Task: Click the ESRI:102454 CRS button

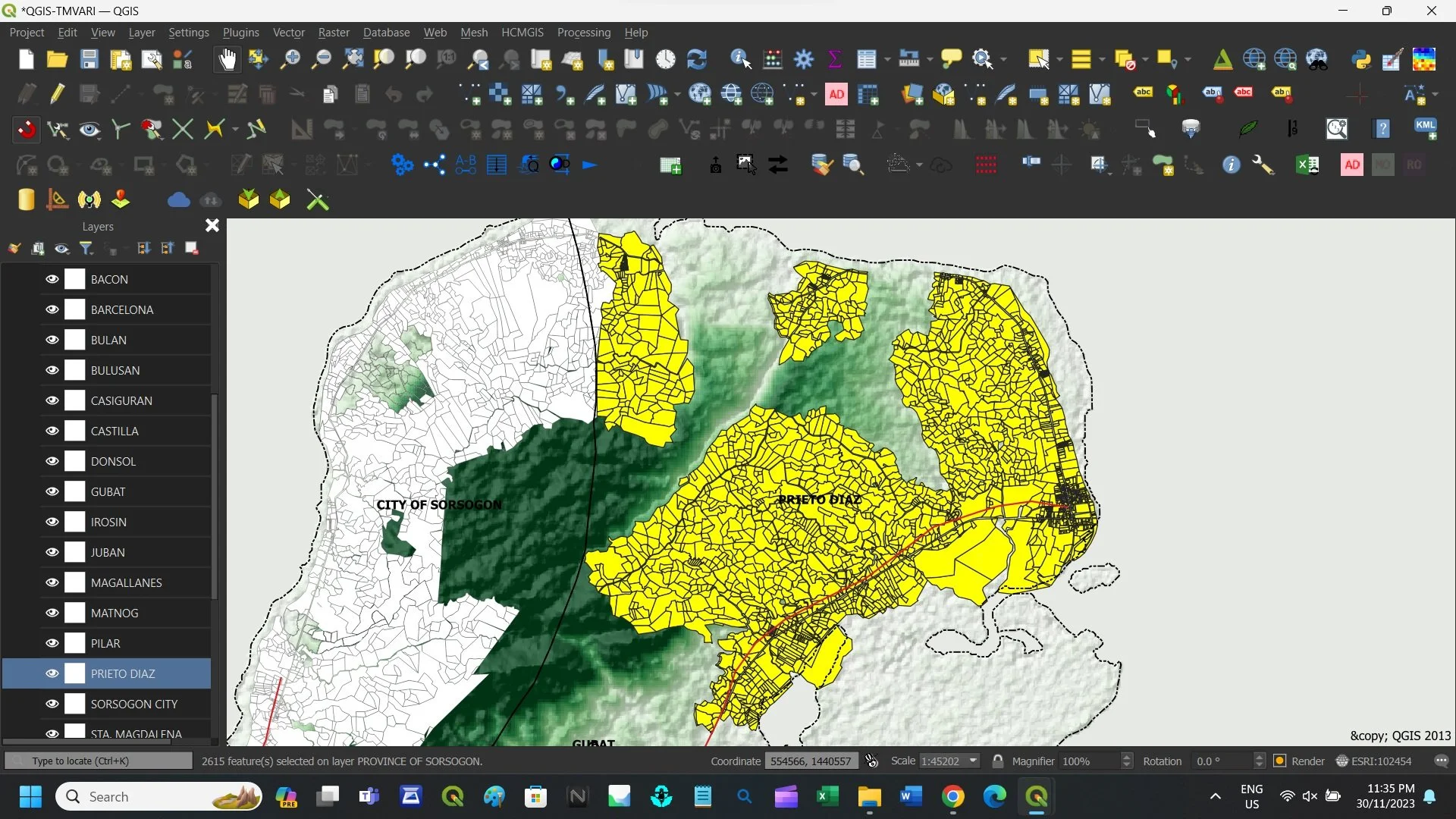Action: 1374,761
